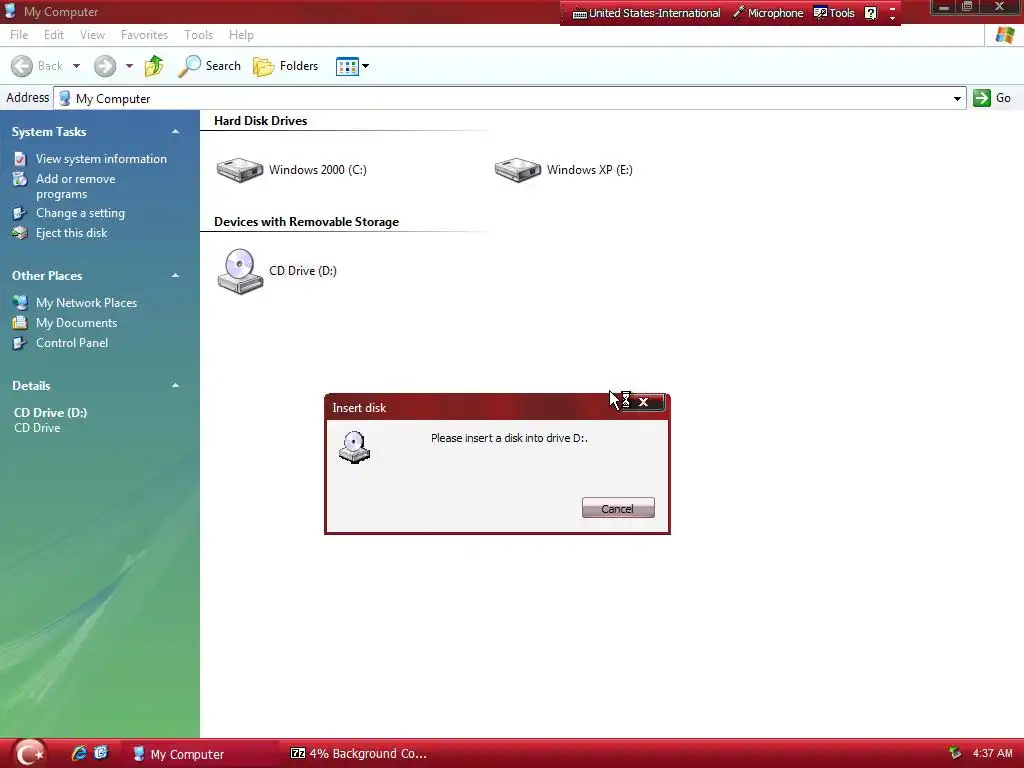The height and width of the screenshot is (768, 1024).
Task: Click the taskbar clock 4:37 AM
Action: pyautogui.click(x=993, y=753)
